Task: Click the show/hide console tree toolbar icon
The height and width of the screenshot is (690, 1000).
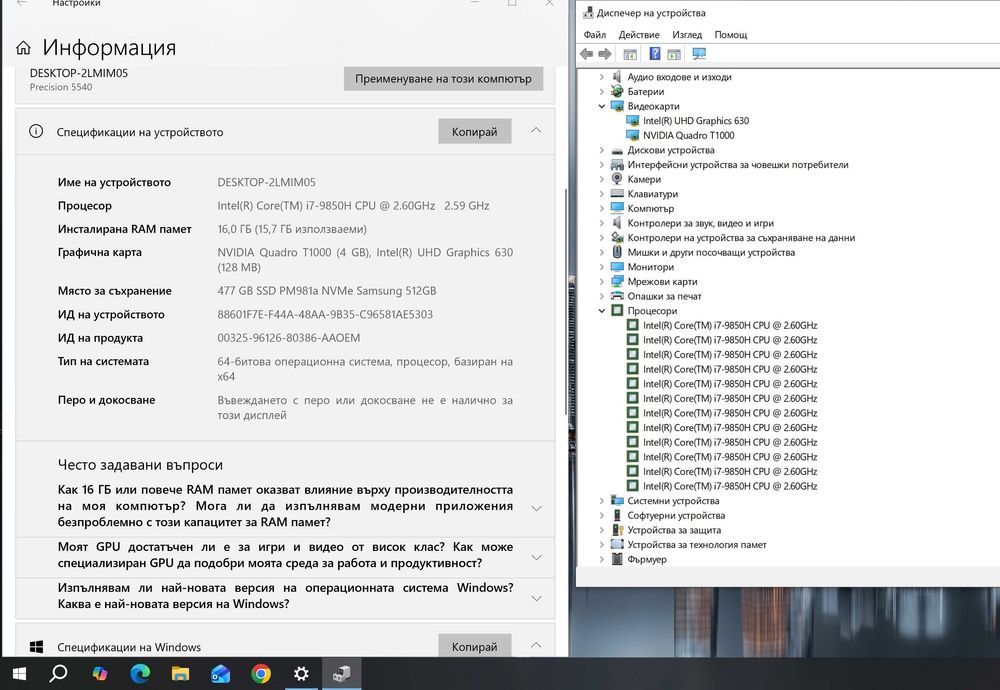Action: [x=630, y=54]
